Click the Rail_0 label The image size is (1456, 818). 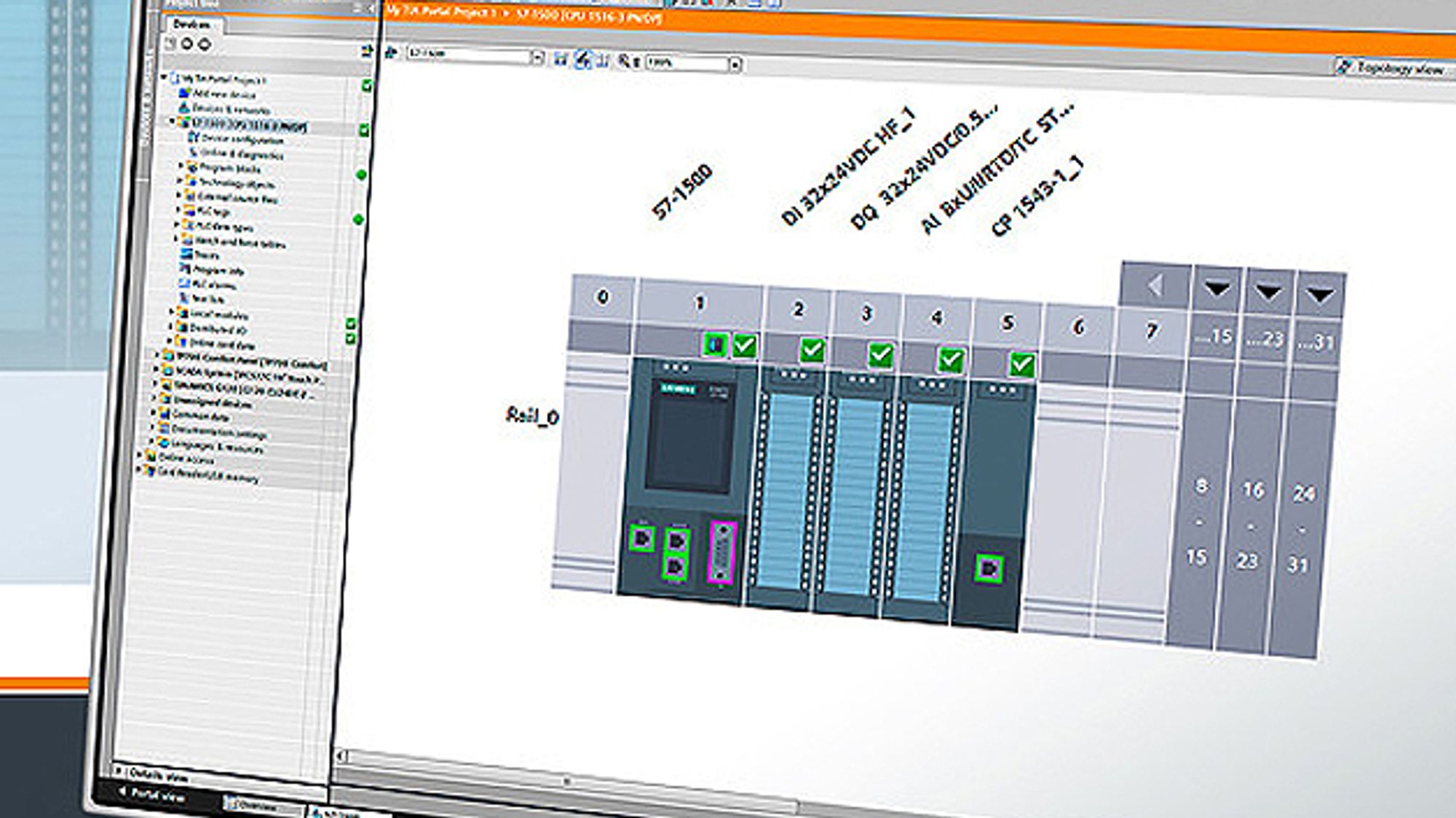coord(532,416)
